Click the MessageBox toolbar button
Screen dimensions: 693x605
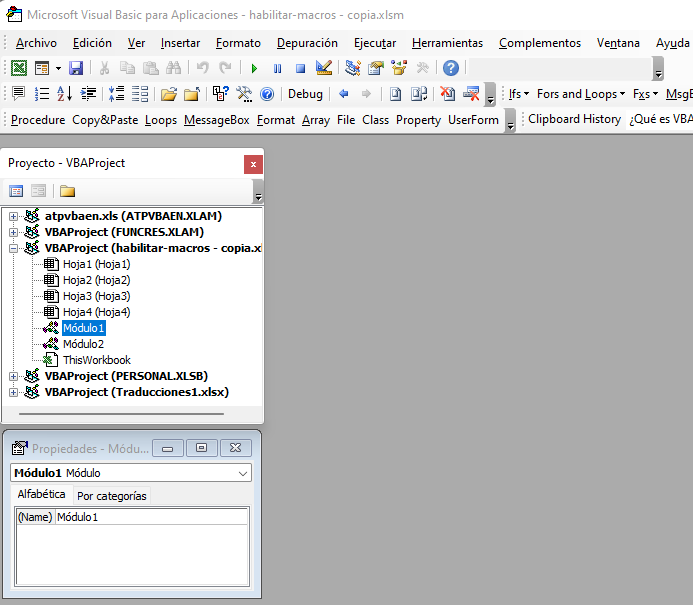[x=217, y=120]
